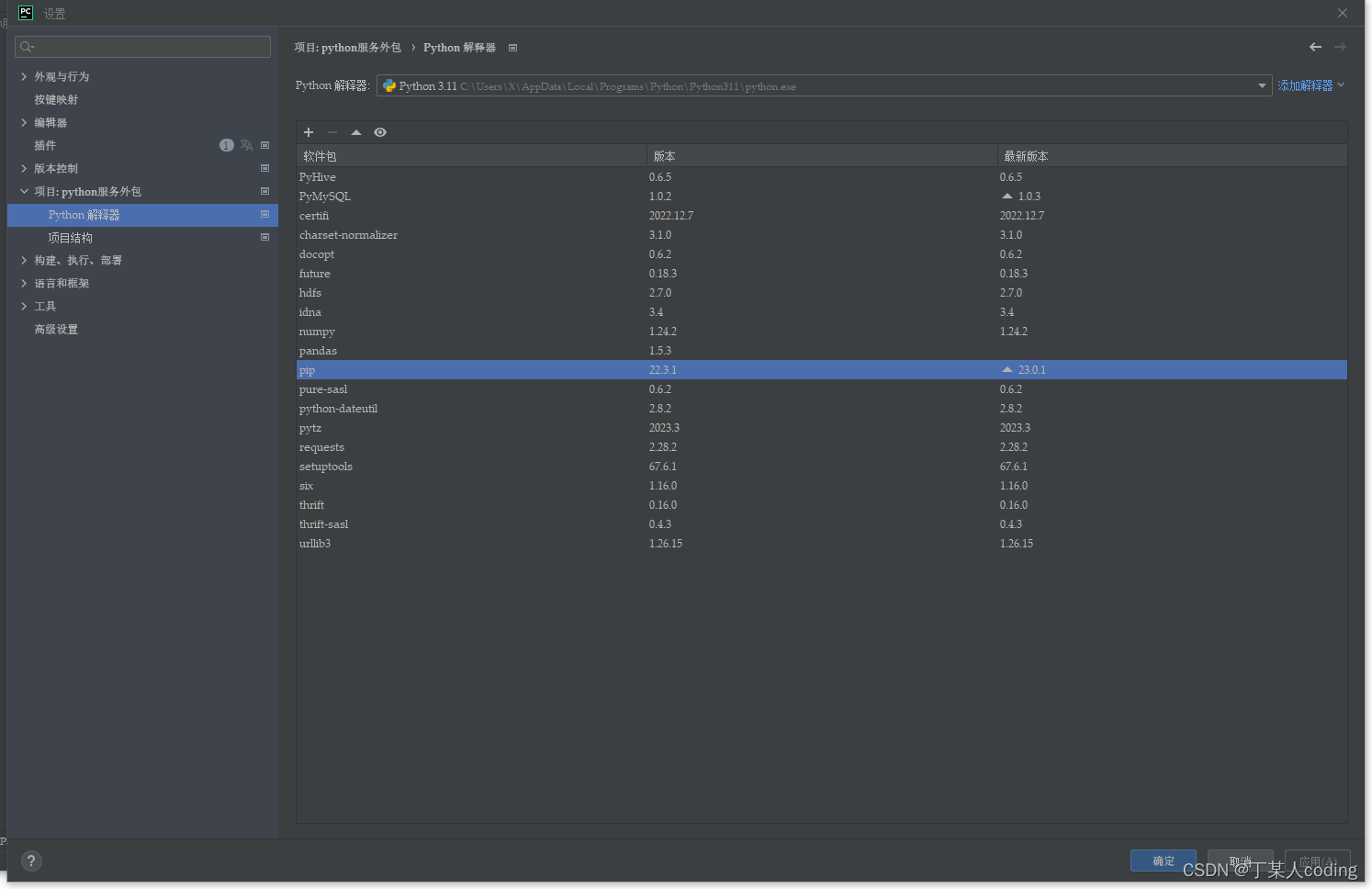Click the upgrade arrow beside PyMySQL 1.0.3
The height and width of the screenshot is (889, 1372).
click(x=1007, y=196)
